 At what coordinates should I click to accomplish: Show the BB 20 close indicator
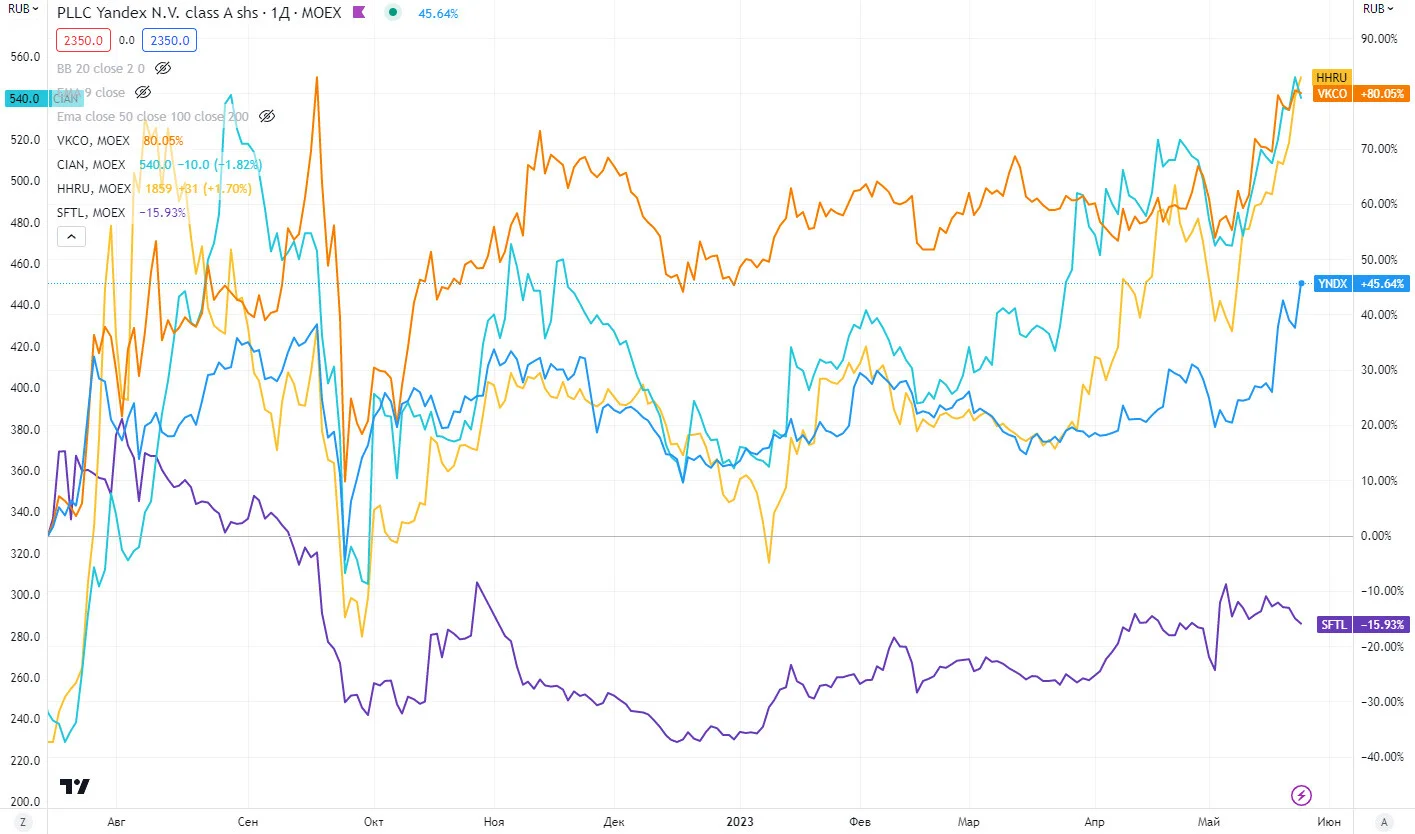click(164, 68)
